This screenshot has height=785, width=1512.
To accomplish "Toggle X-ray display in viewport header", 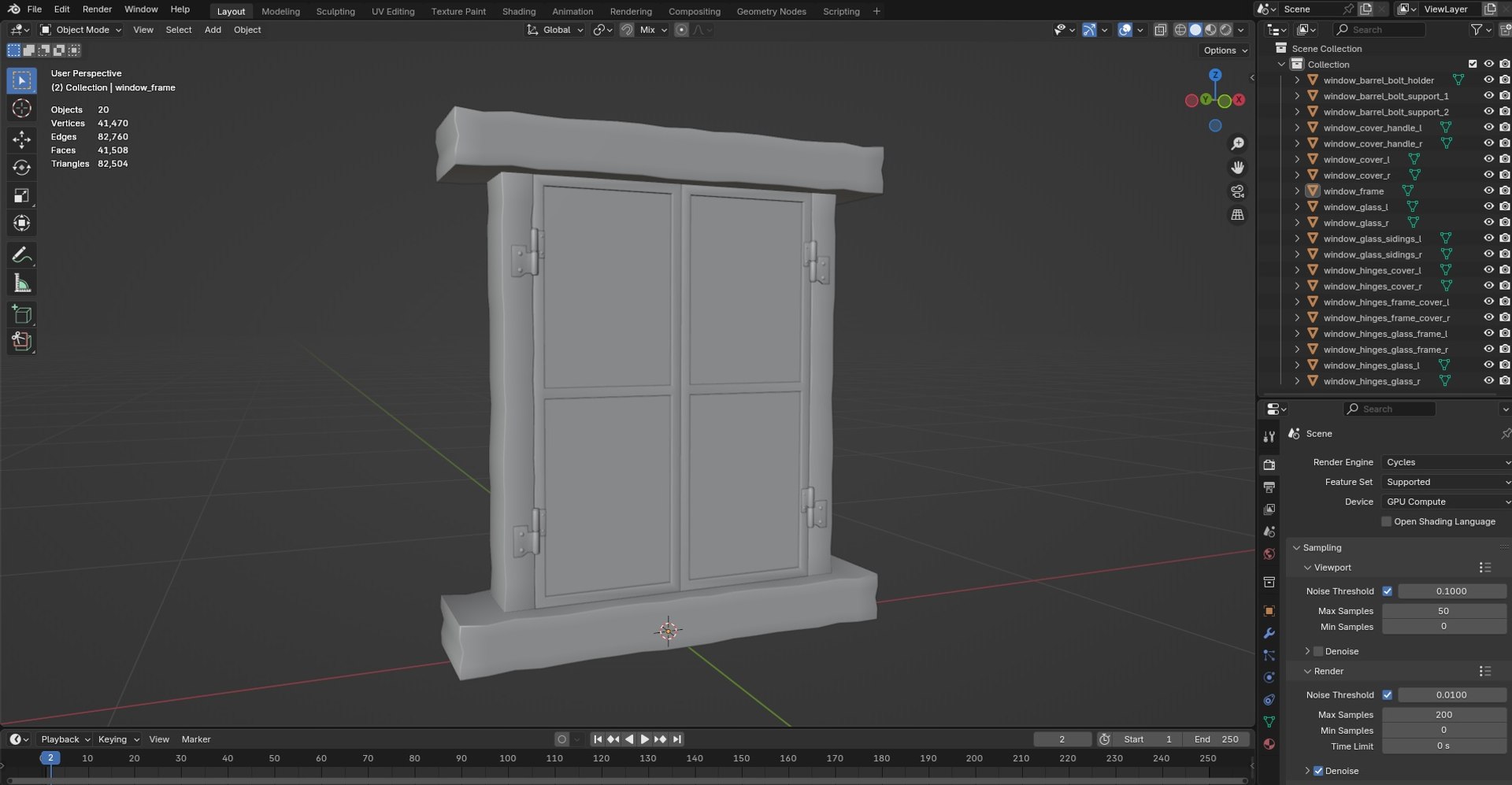I will click(x=1160, y=30).
